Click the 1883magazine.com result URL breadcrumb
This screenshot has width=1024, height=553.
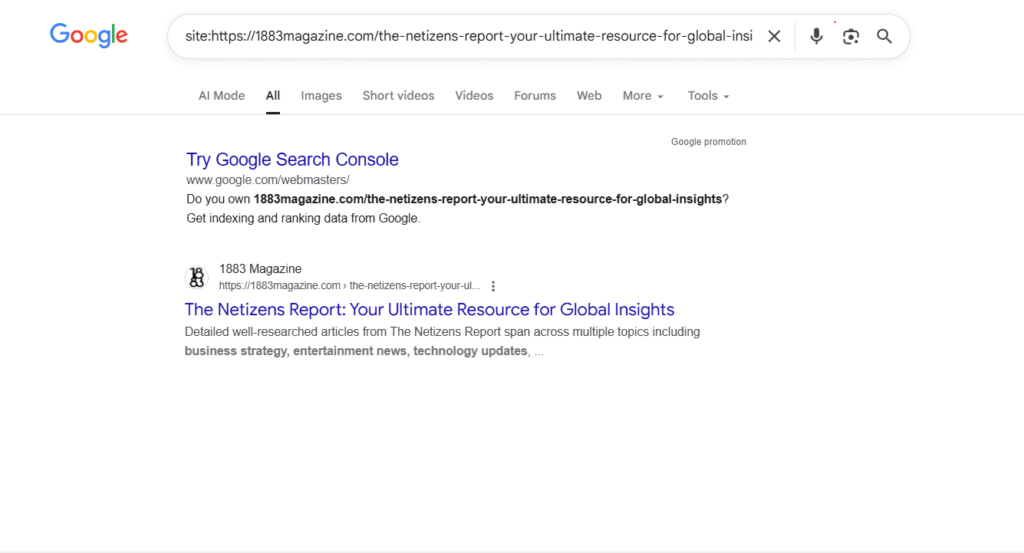(349, 286)
